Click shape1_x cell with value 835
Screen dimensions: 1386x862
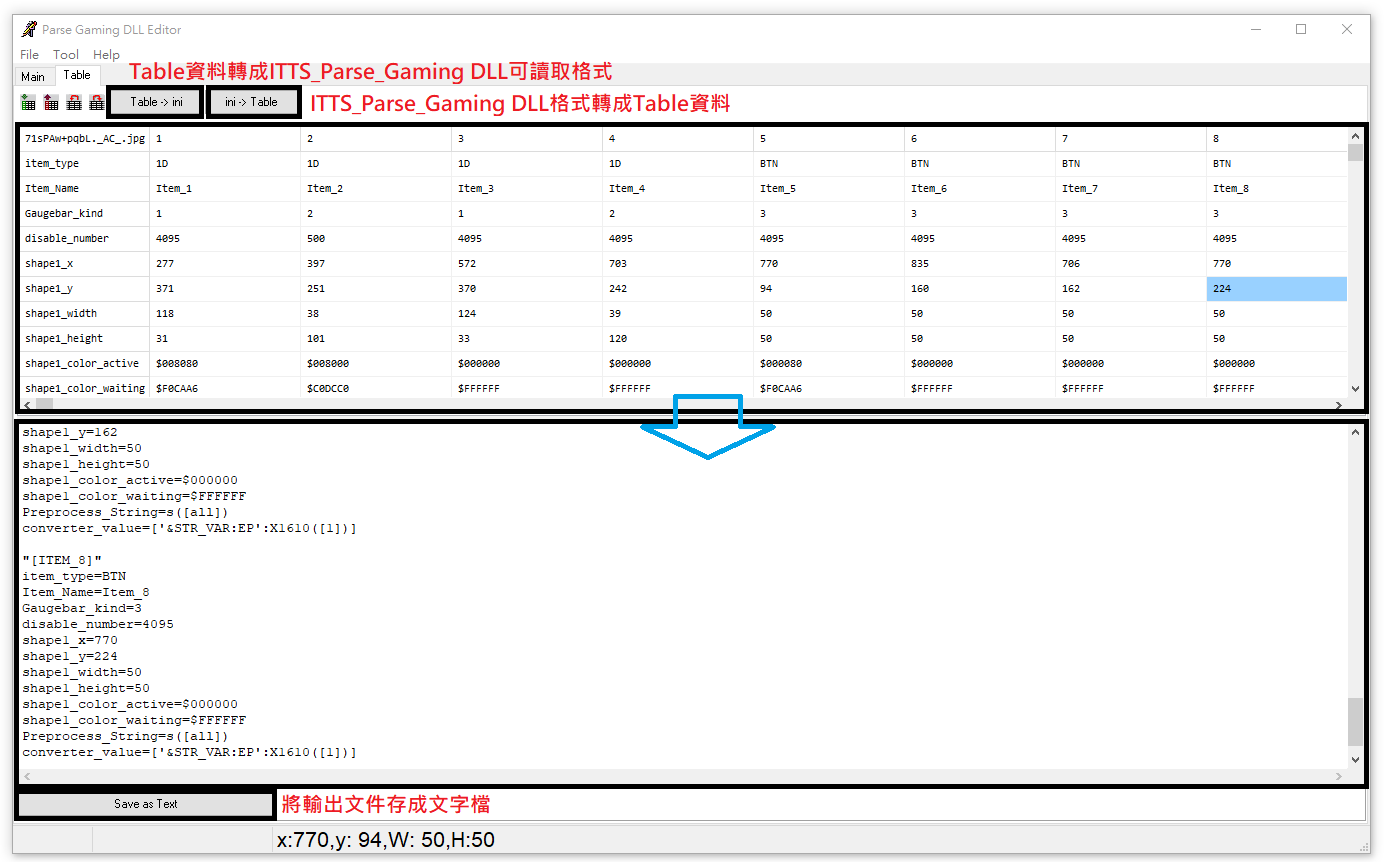point(981,264)
